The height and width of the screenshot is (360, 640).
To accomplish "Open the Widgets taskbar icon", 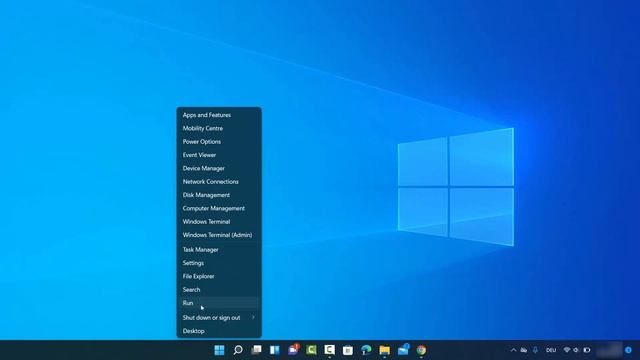I will 275,350.
